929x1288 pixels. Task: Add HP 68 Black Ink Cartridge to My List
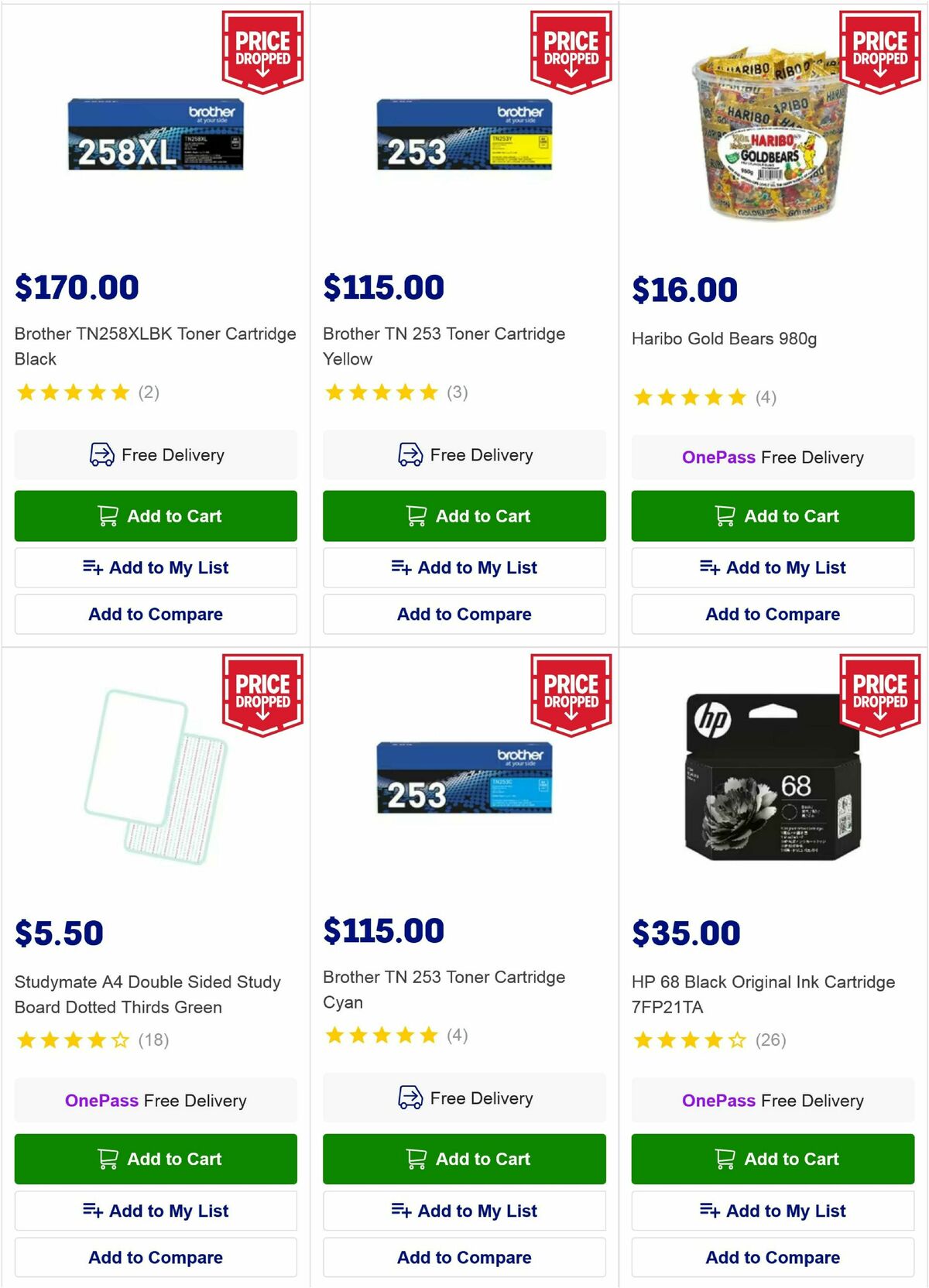click(x=772, y=1210)
